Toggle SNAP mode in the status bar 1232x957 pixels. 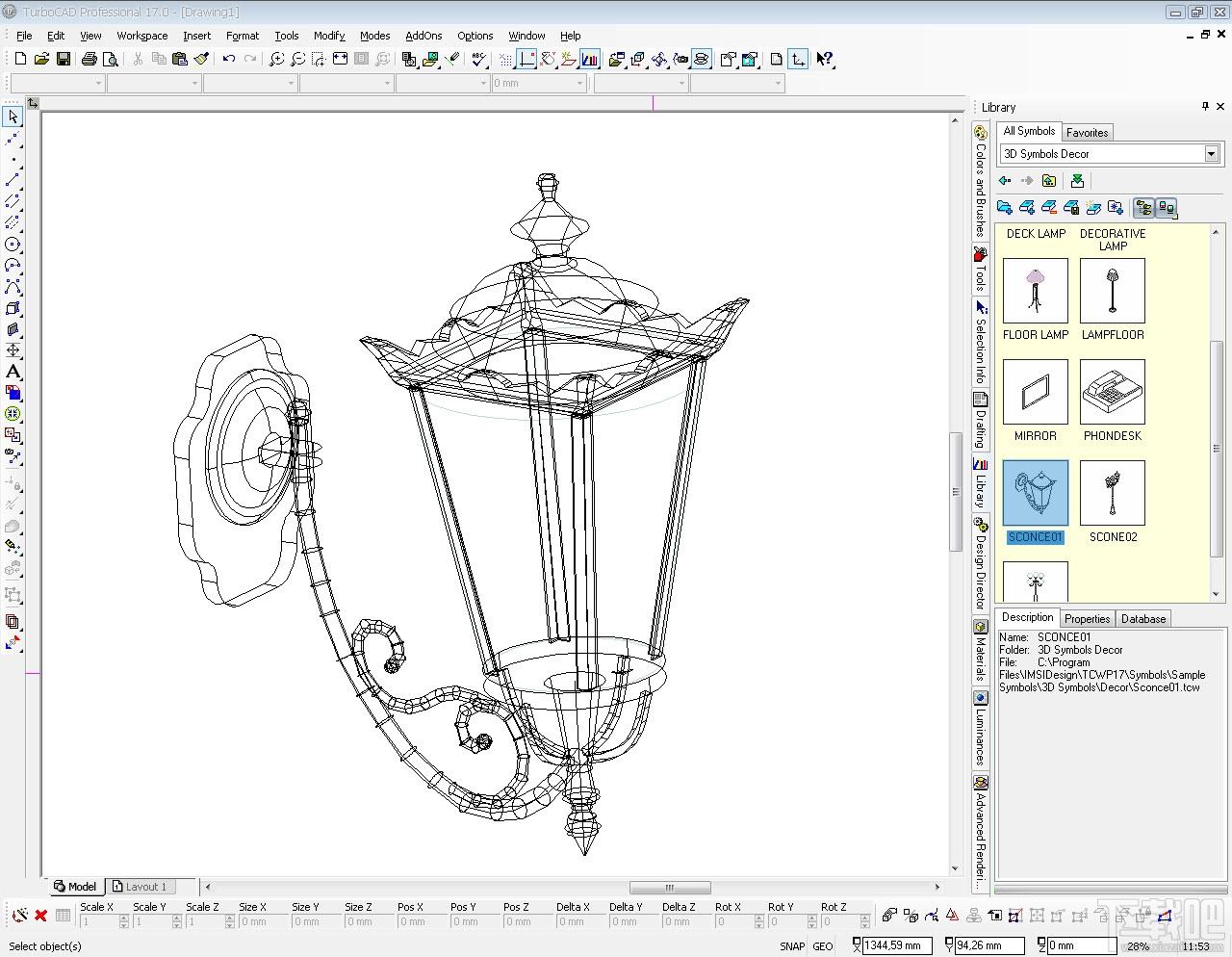792,945
